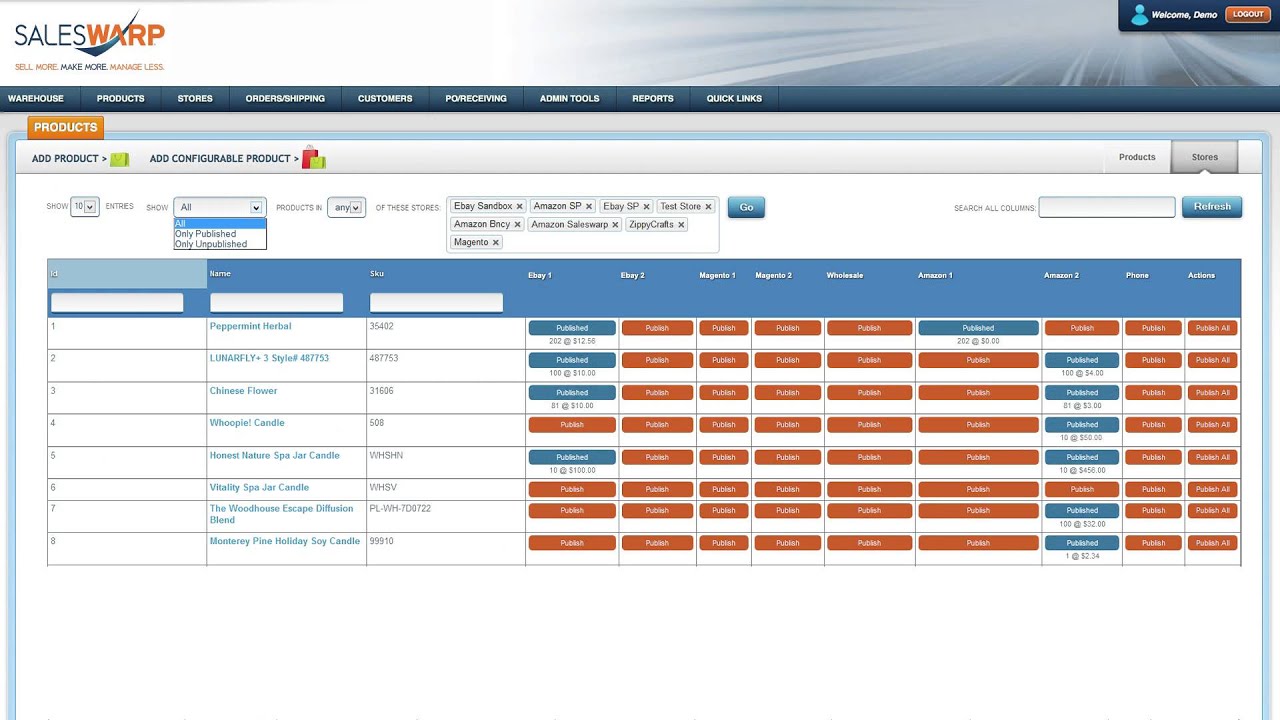Remove the Magento store tag
The width and height of the screenshot is (1280, 720).
point(495,243)
